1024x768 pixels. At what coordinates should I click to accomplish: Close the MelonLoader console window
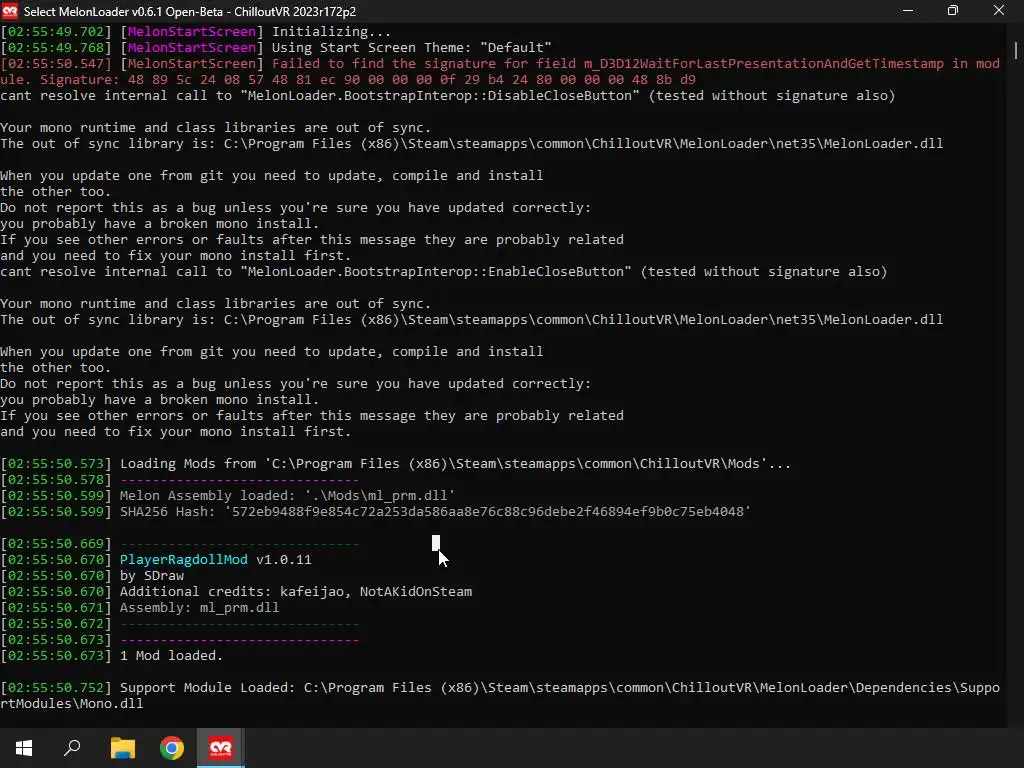999,10
